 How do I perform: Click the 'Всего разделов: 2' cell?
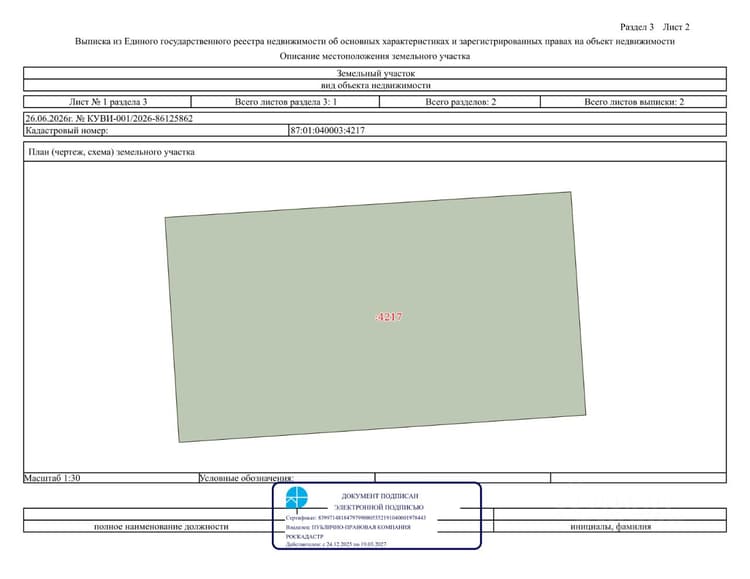click(x=460, y=101)
